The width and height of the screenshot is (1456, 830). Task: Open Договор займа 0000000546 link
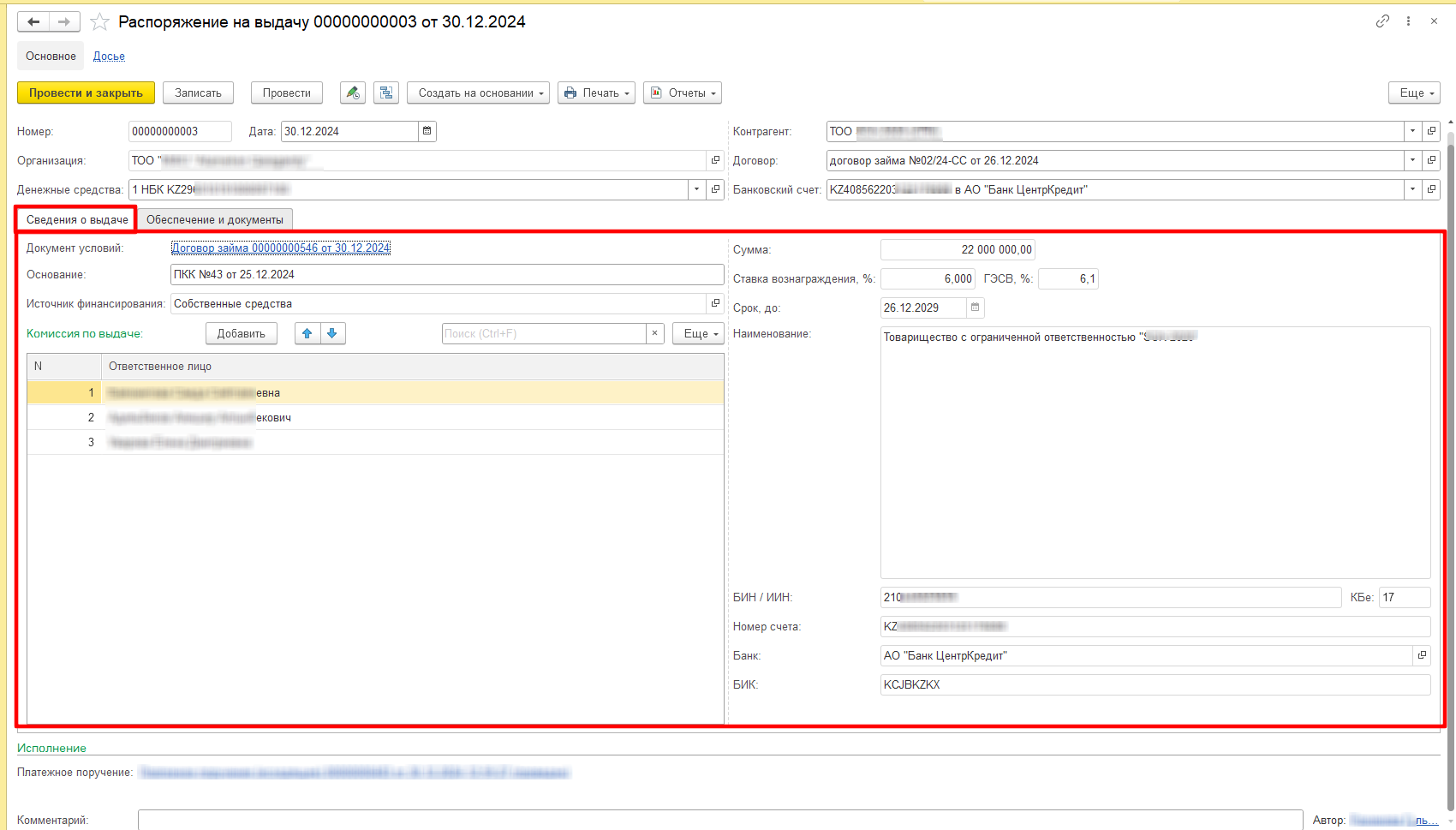point(281,248)
